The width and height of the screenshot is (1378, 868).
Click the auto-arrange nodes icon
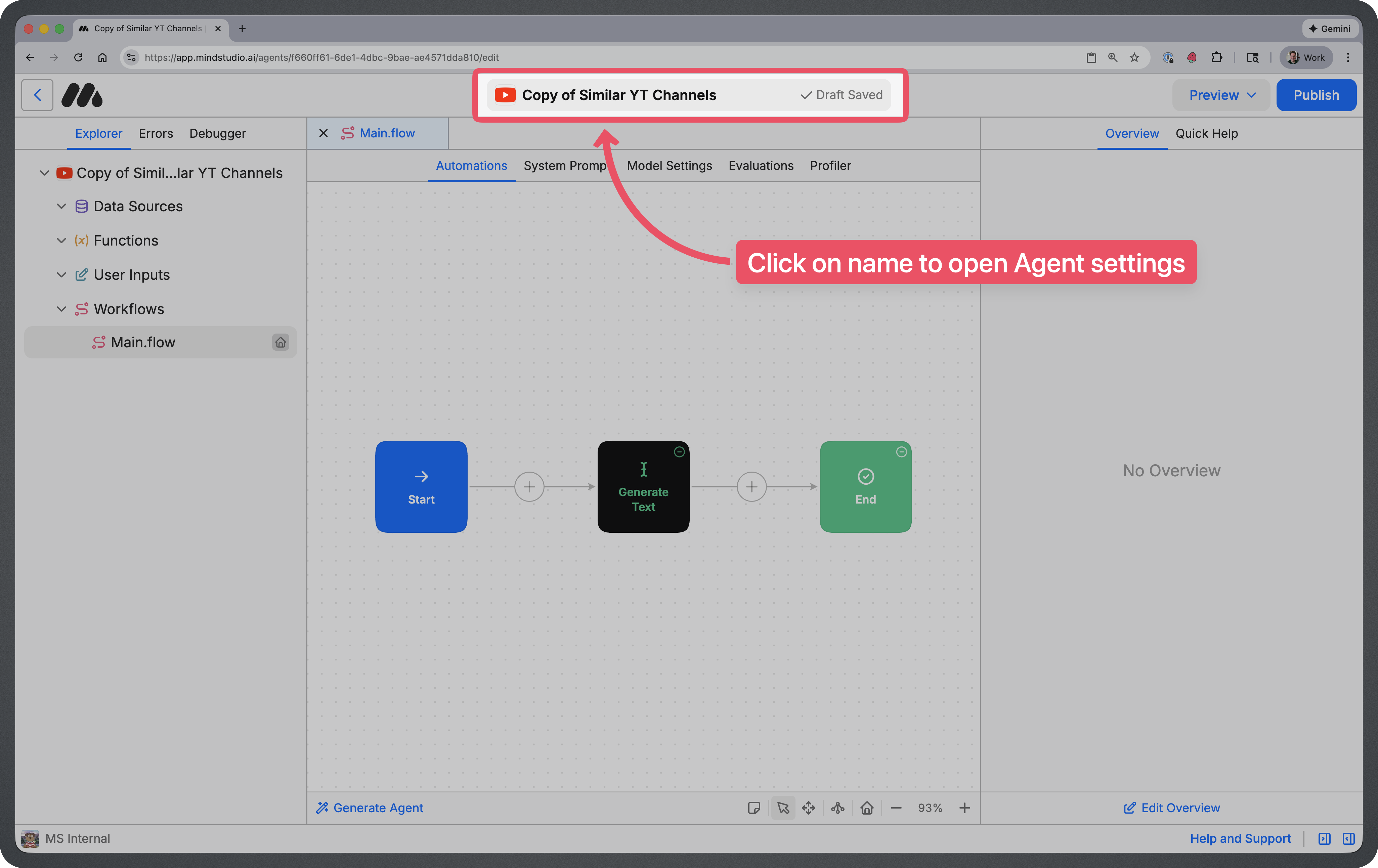838,808
